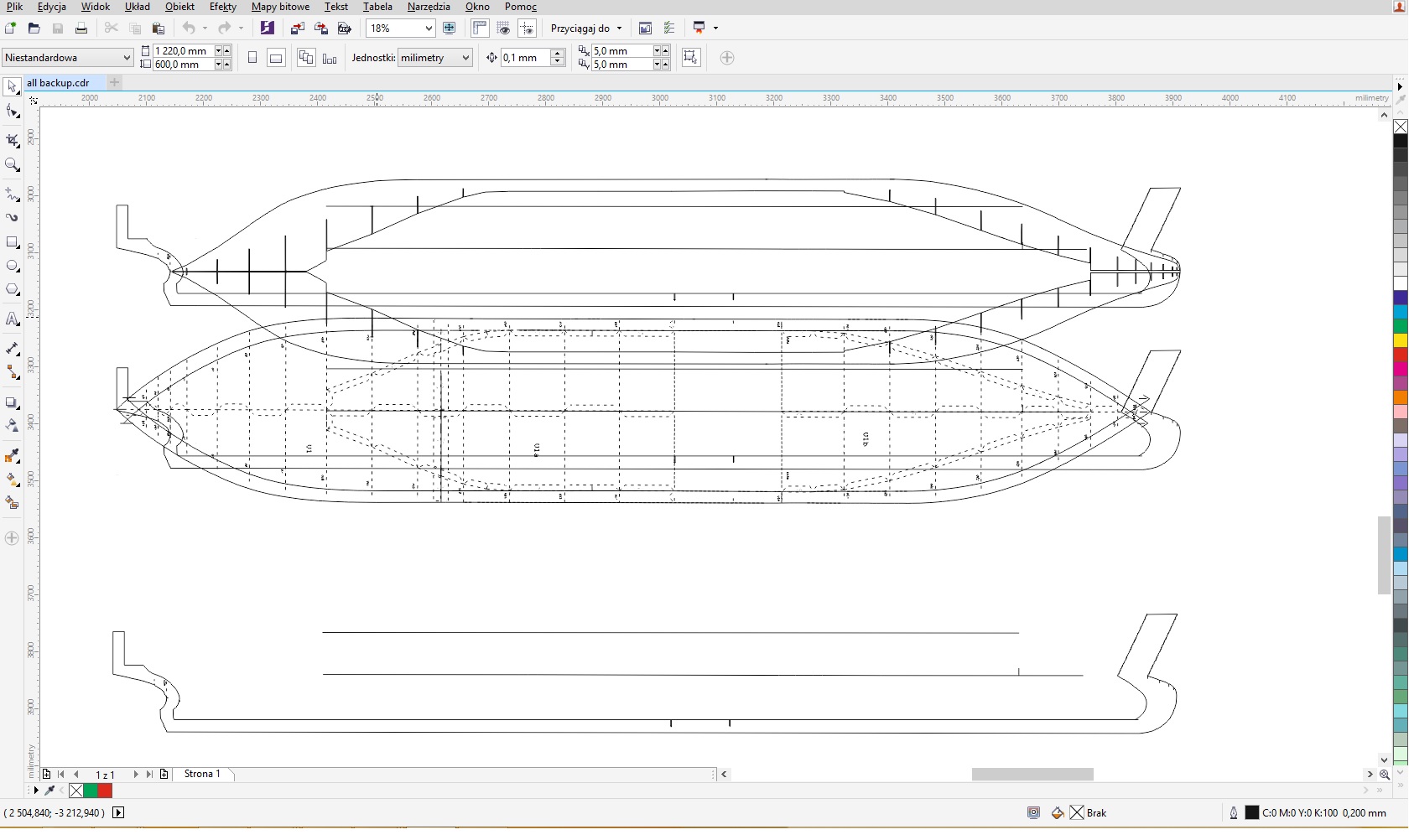1409x840 pixels.
Task: Toggle the show grid button
Action: click(503, 29)
